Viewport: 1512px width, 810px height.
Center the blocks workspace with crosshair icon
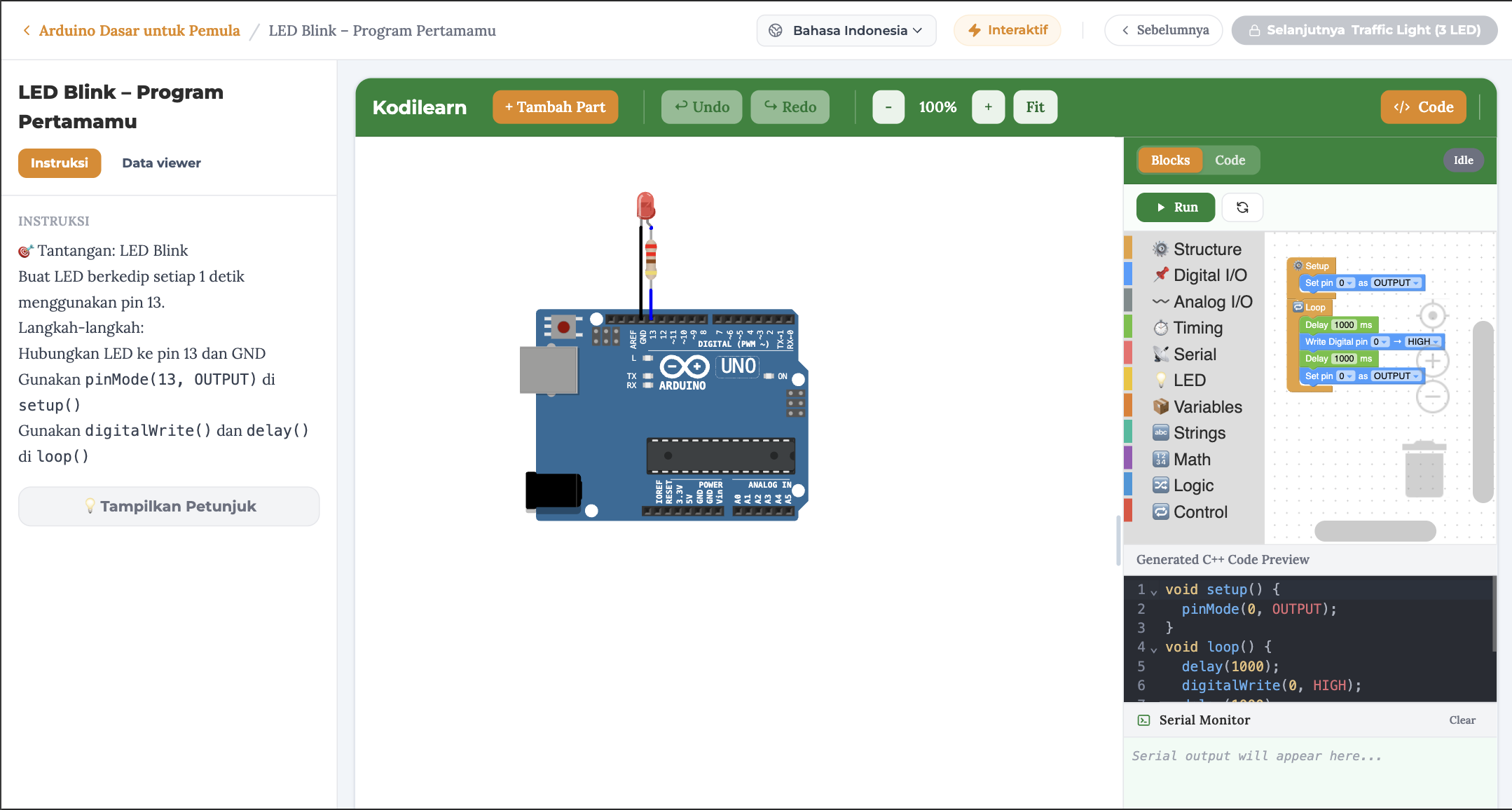tap(1433, 316)
